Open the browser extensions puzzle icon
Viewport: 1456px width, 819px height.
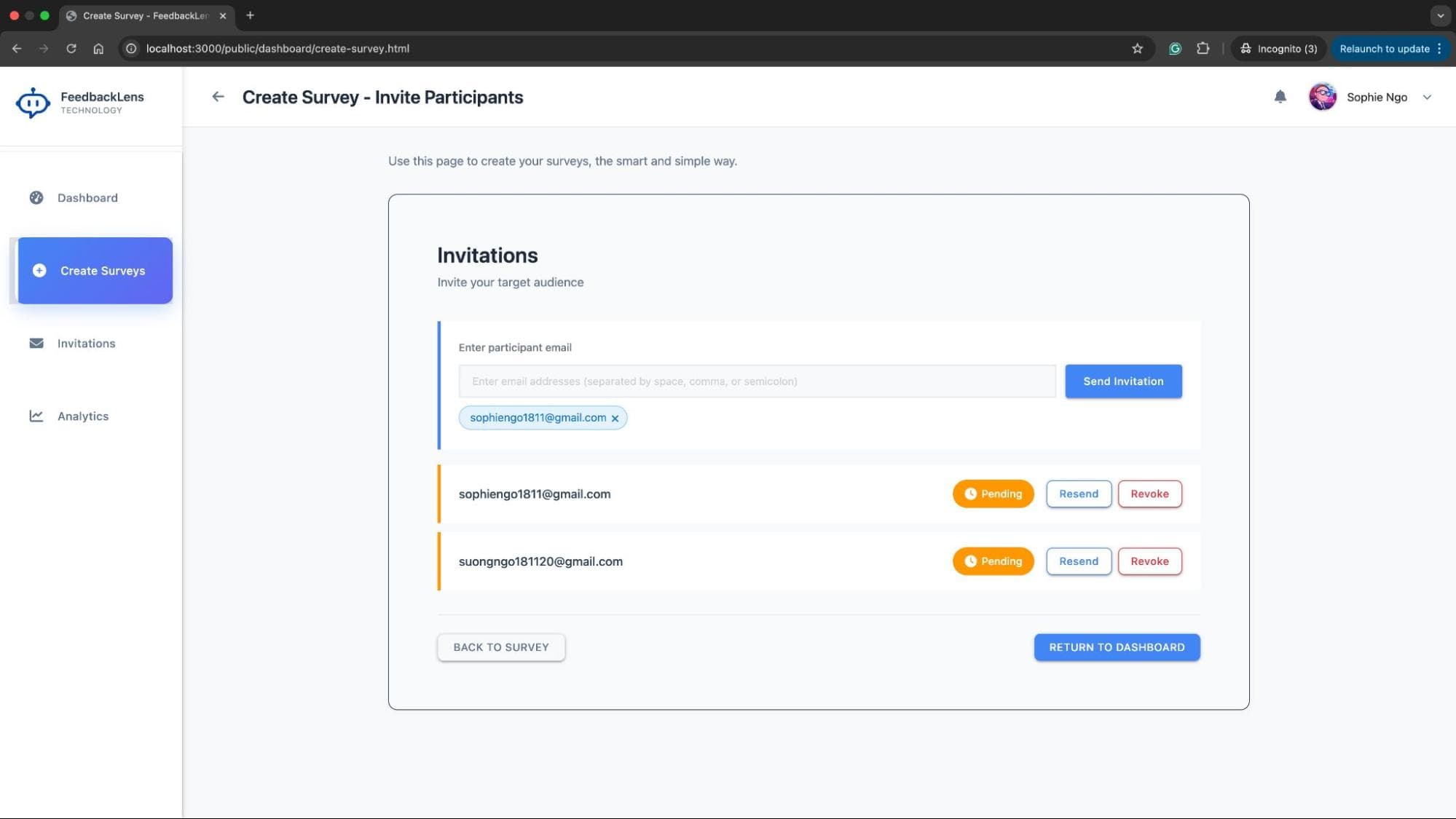click(1203, 49)
